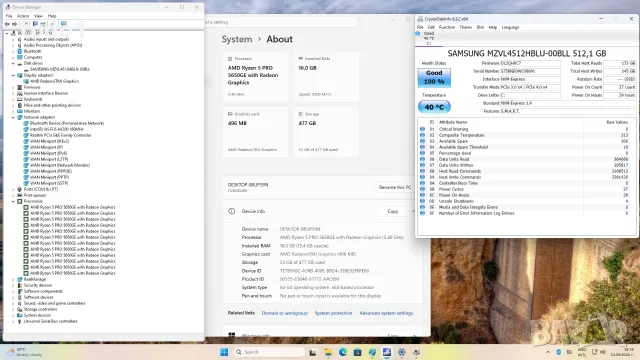Click the status circle for Power Cycles attribute
The width and height of the screenshot is (640, 360).
click(422, 189)
